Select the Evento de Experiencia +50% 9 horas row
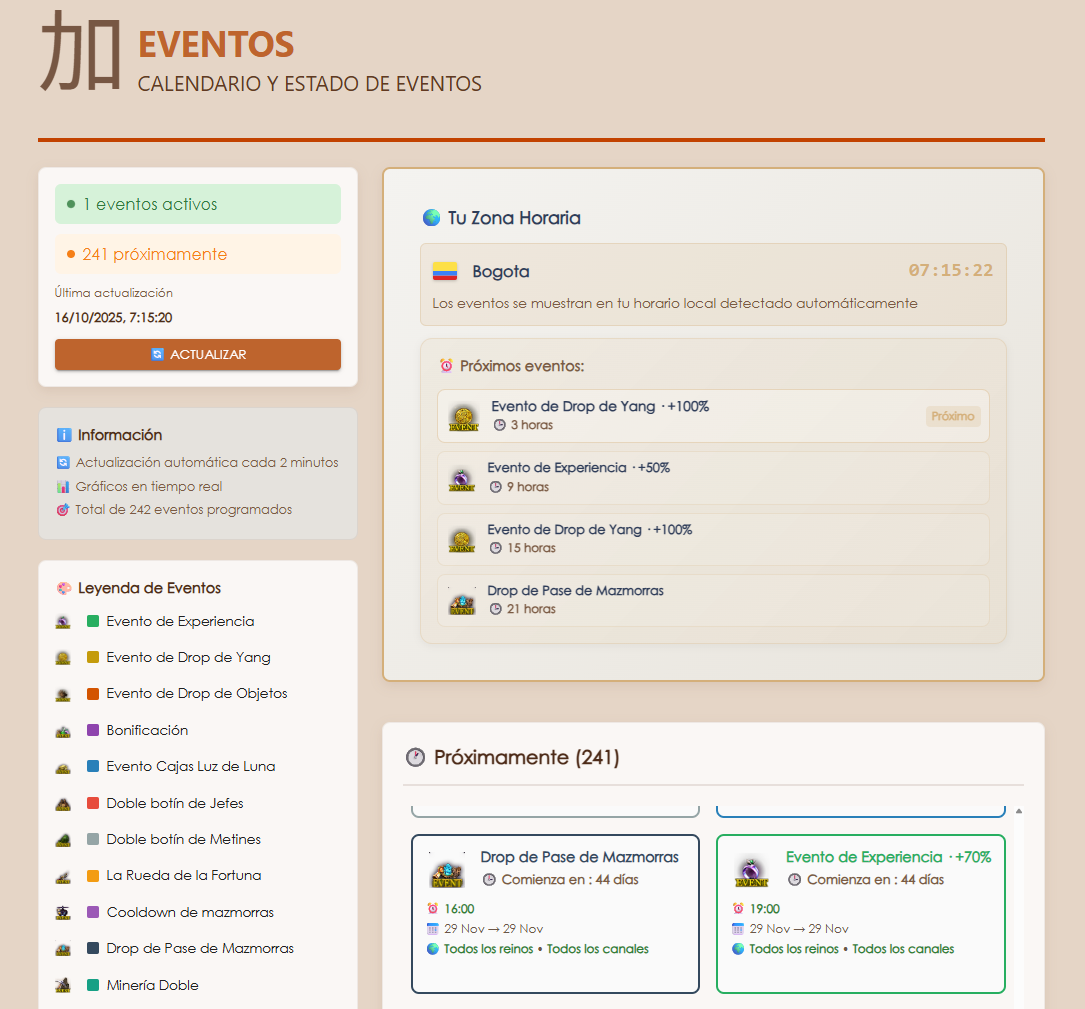The image size is (1085, 1009). [x=712, y=478]
